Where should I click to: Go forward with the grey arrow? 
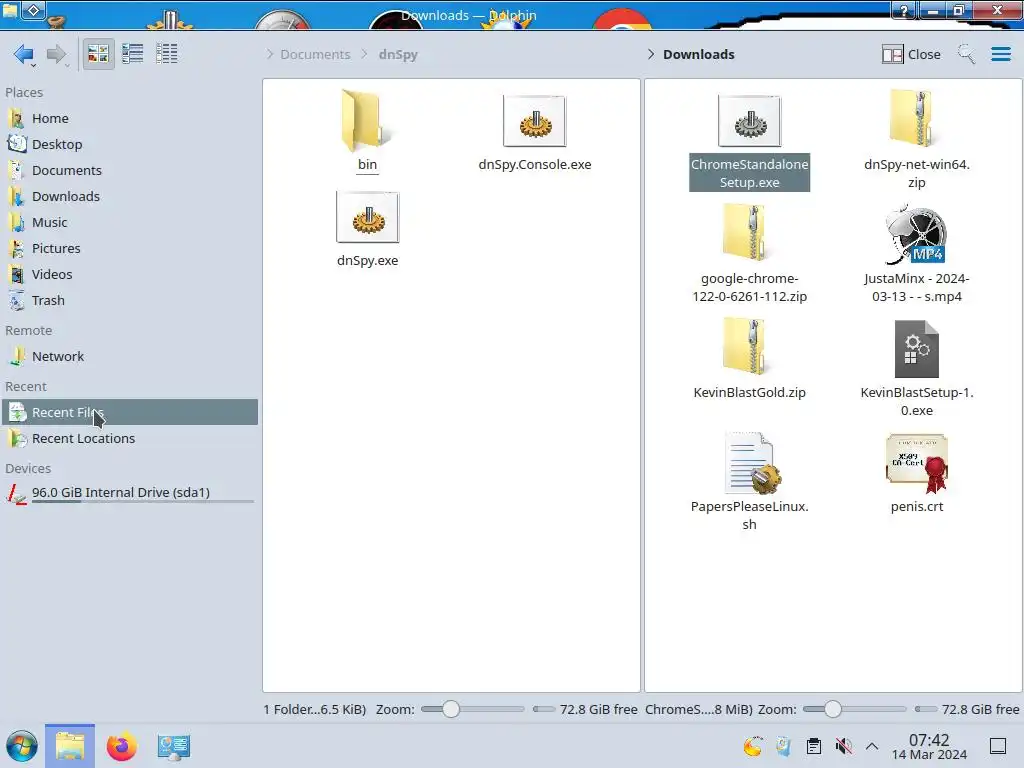(x=57, y=54)
